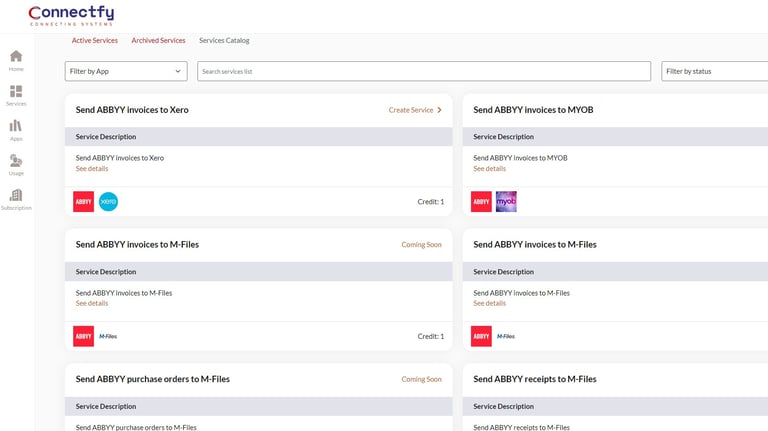Click the description text Send ABBYY purchase orders to M-Files
This screenshot has height=431, width=768.
click(x=136, y=428)
